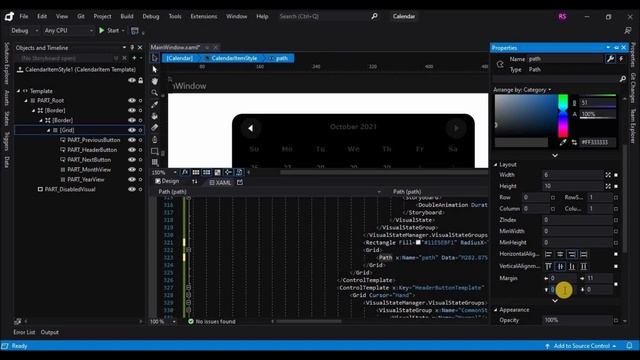Toggle visibility of PART_HeaderButton

[x=131, y=150]
